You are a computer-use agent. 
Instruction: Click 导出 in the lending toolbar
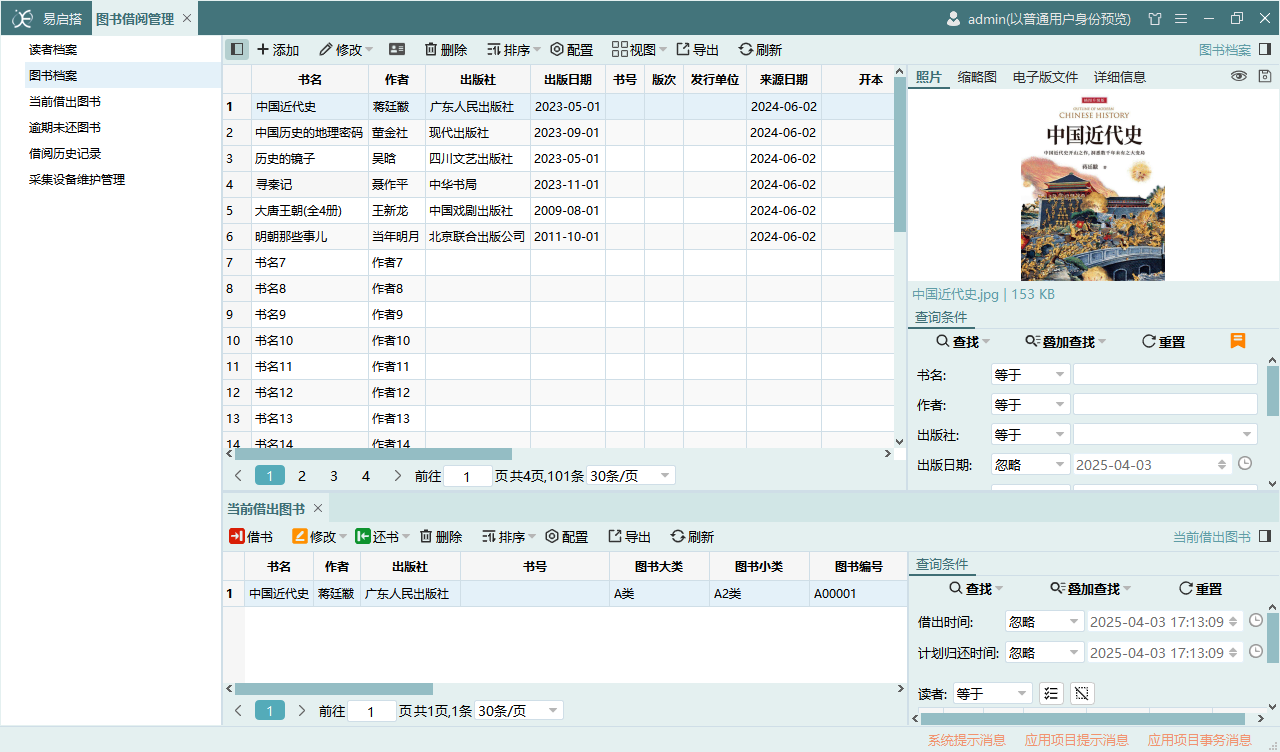630,537
